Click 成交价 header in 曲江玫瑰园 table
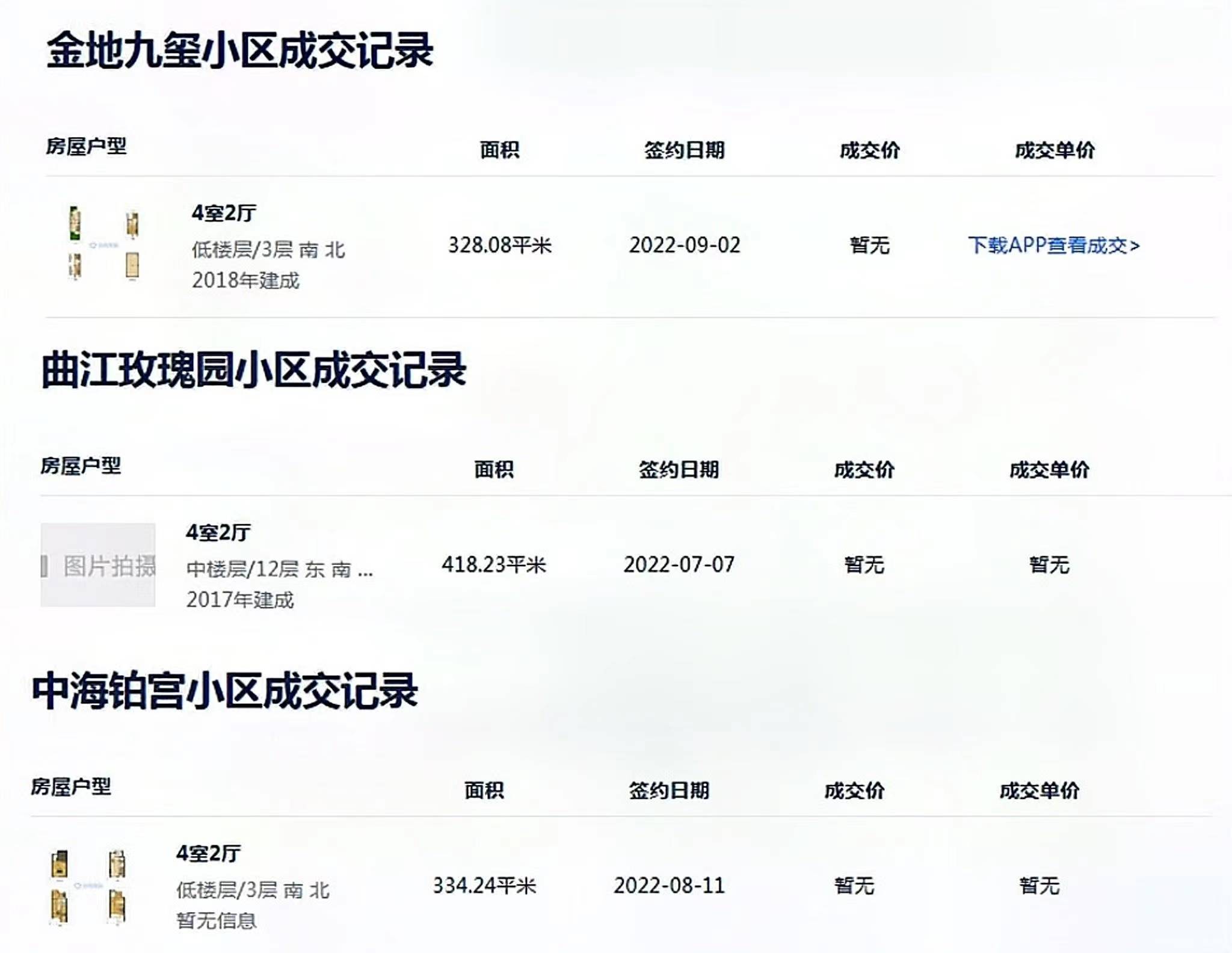The height and width of the screenshot is (953, 1232). (x=864, y=469)
